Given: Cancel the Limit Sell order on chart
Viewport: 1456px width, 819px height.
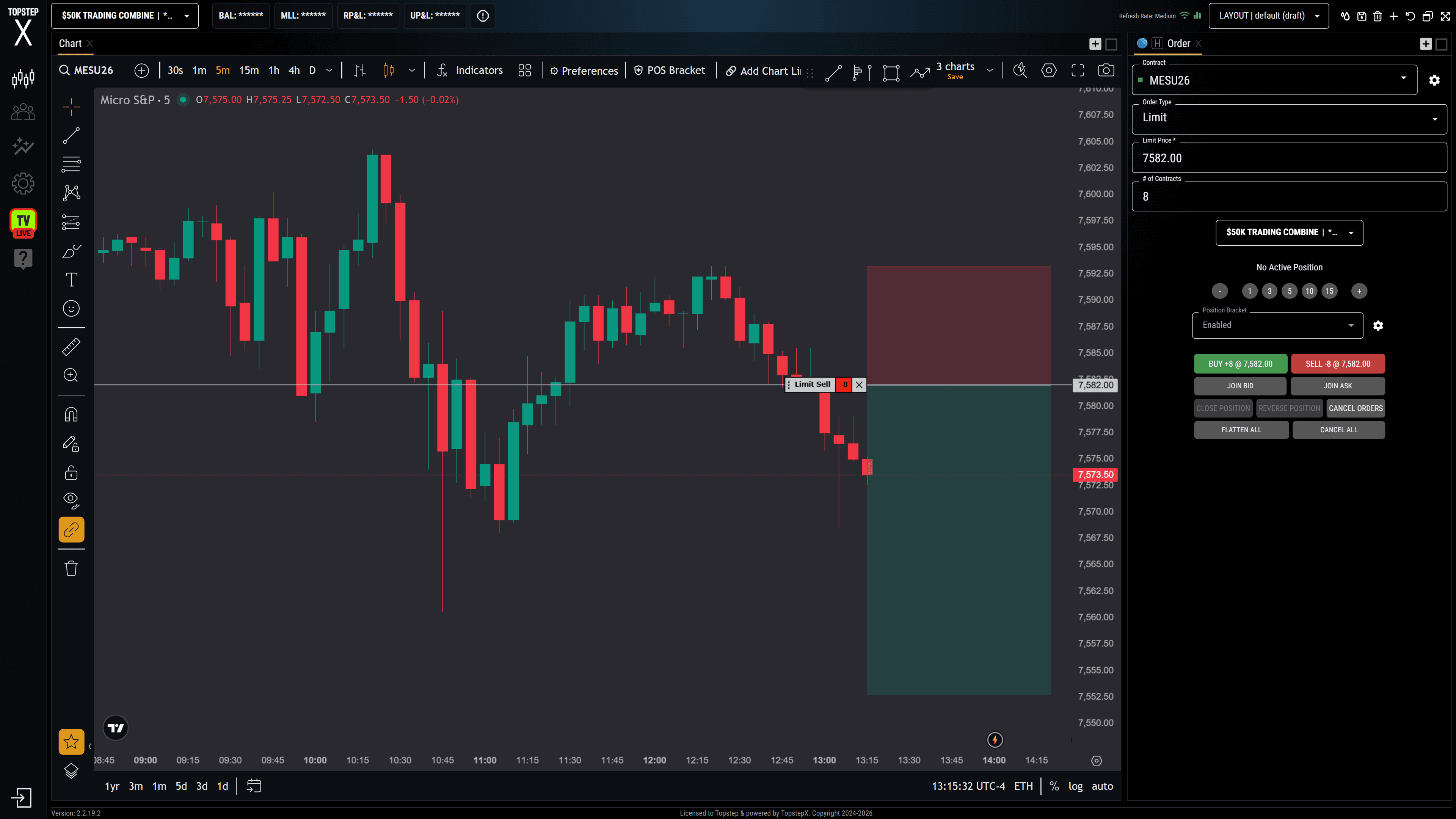Looking at the screenshot, I should coord(859,385).
